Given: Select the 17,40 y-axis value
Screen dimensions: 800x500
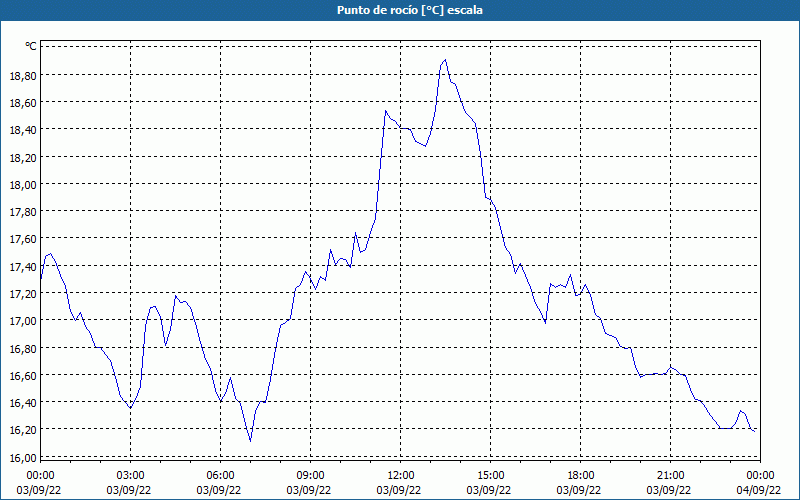Looking at the screenshot, I should tap(23, 266).
